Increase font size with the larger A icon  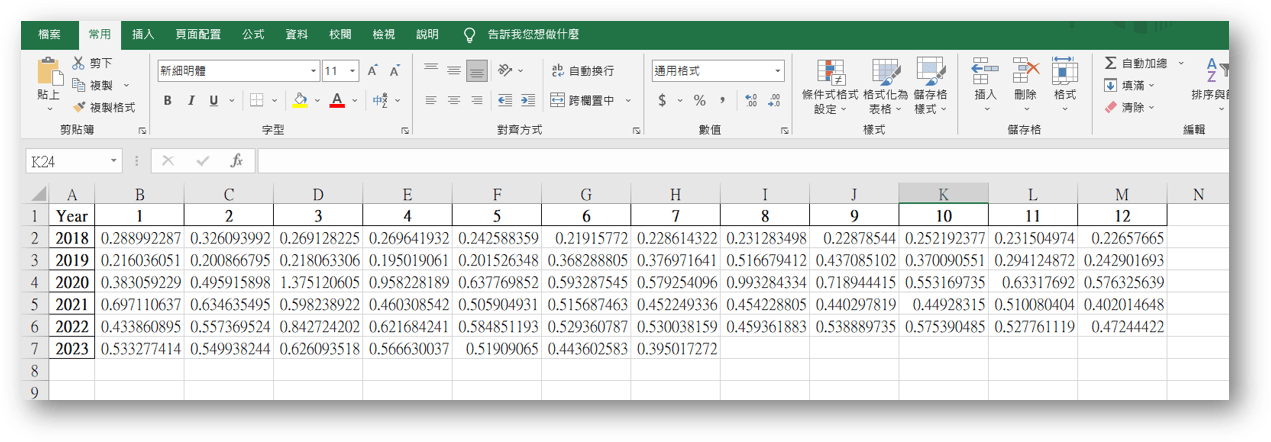tap(372, 71)
